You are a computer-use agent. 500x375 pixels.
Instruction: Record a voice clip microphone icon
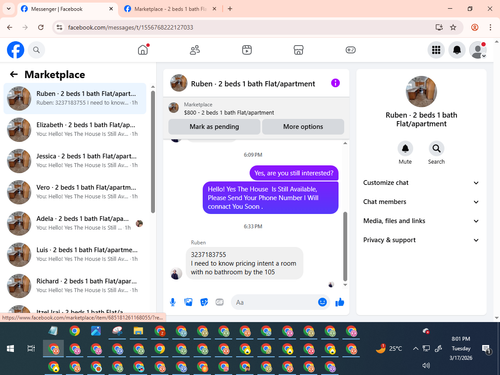(173, 302)
